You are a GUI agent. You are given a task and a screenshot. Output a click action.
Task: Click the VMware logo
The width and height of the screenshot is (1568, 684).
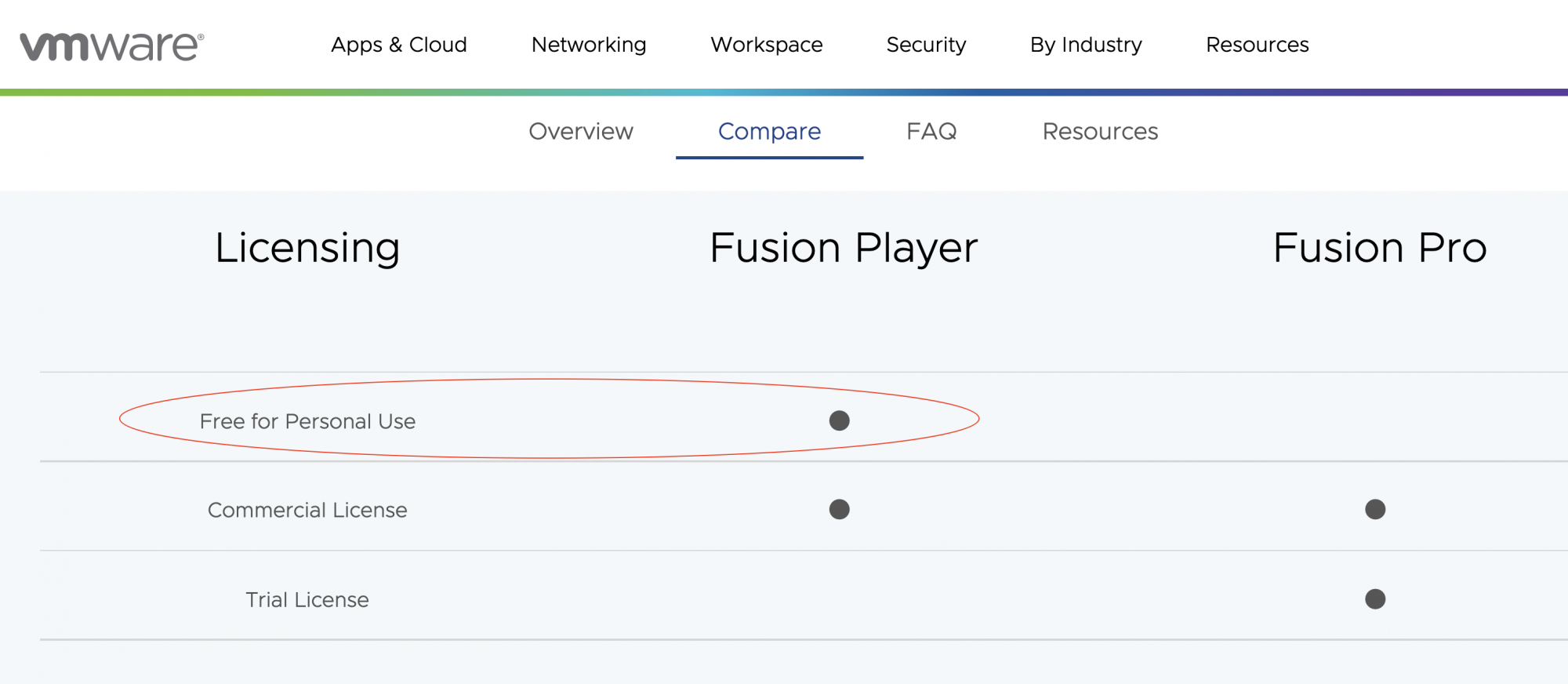[x=112, y=46]
